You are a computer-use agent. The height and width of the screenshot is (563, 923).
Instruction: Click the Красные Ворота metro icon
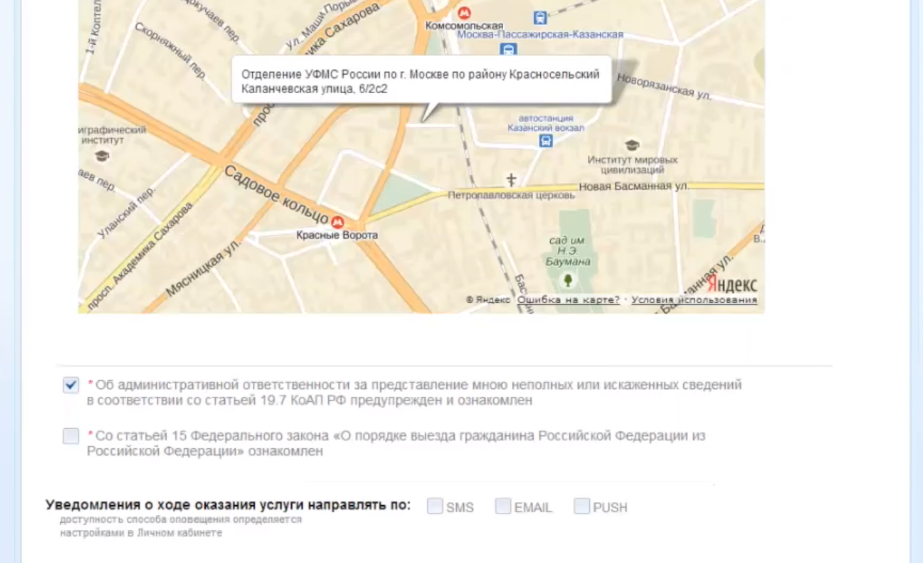(x=337, y=222)
